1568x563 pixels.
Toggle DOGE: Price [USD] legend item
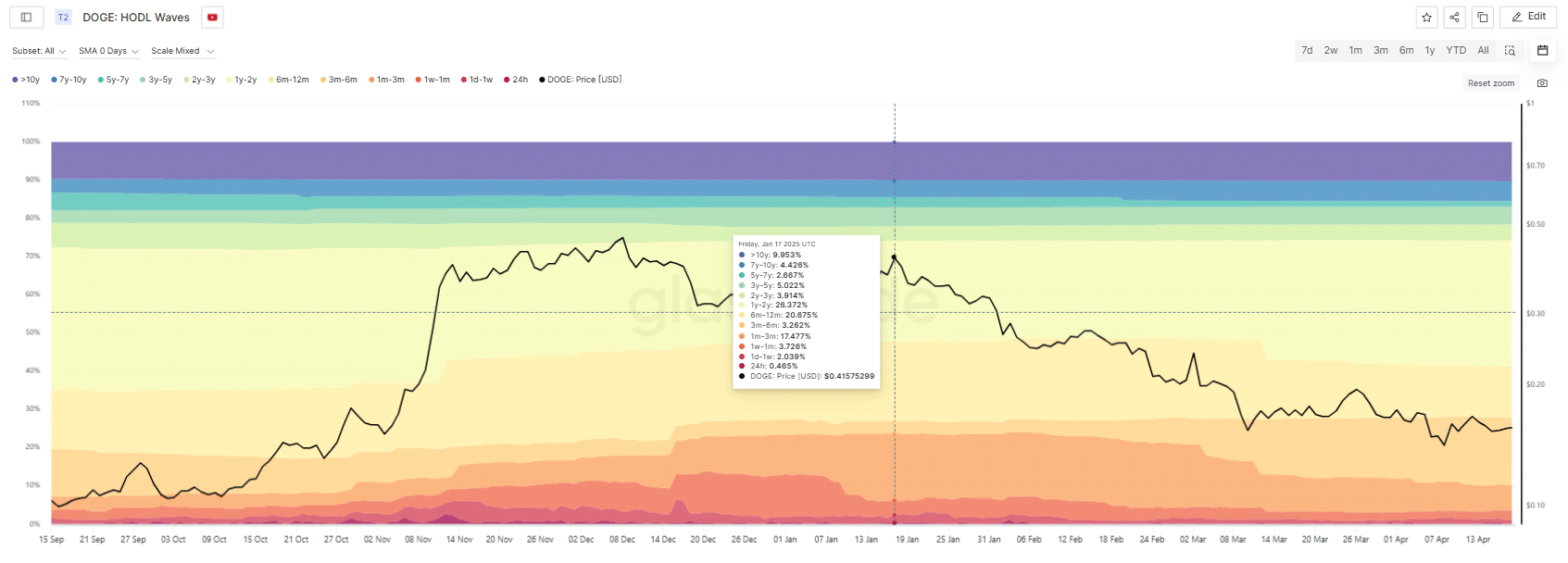point(581,80)
